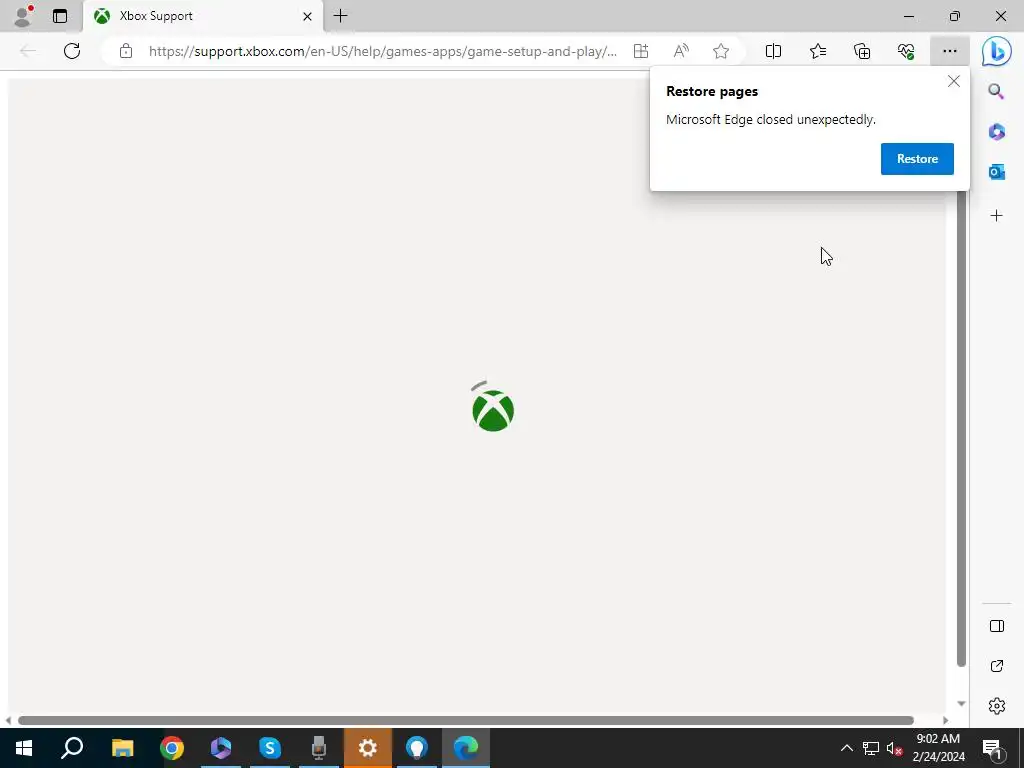Select the Xbox Support tab
Screen dimensions: 1024x768
202,16
